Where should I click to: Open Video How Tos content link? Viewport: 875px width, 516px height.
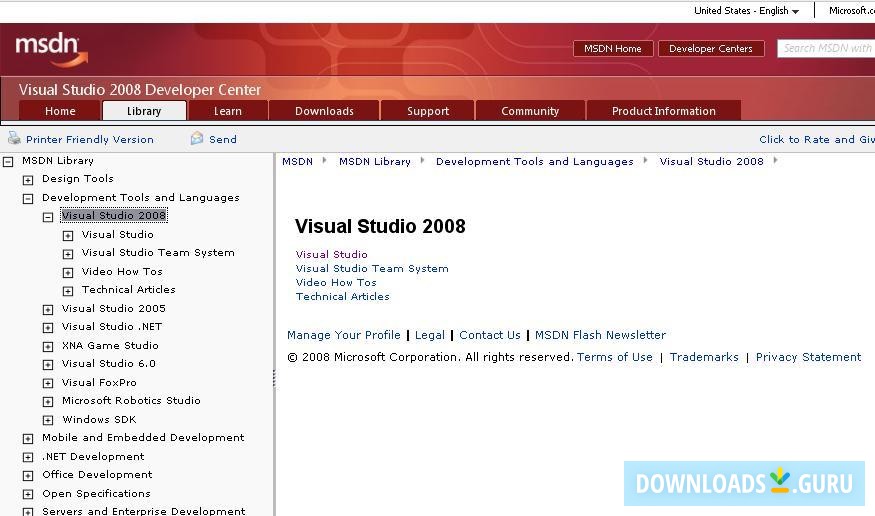[x=336, y=282]
